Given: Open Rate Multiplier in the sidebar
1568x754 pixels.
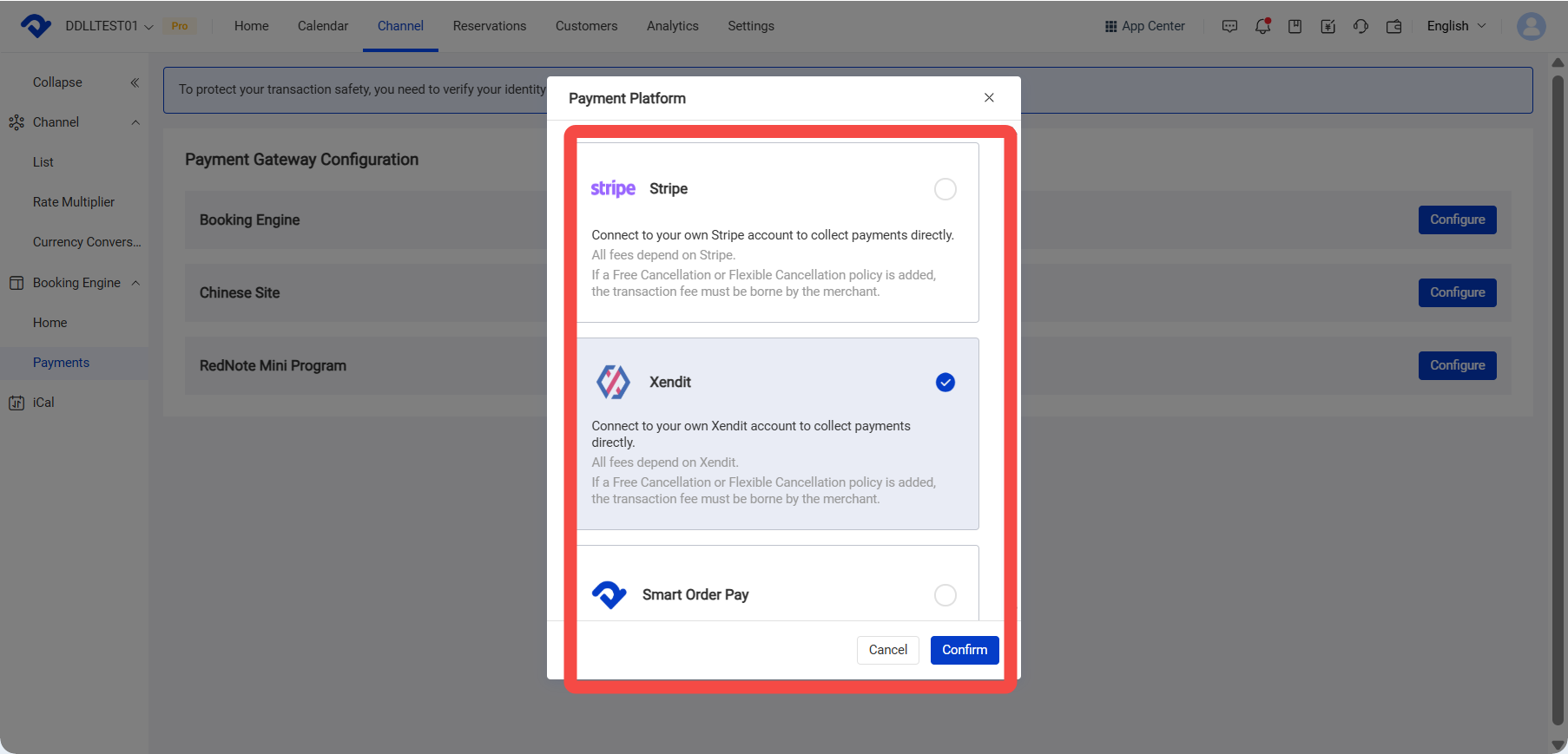Looking at the screenshot, I should (74, 202).
